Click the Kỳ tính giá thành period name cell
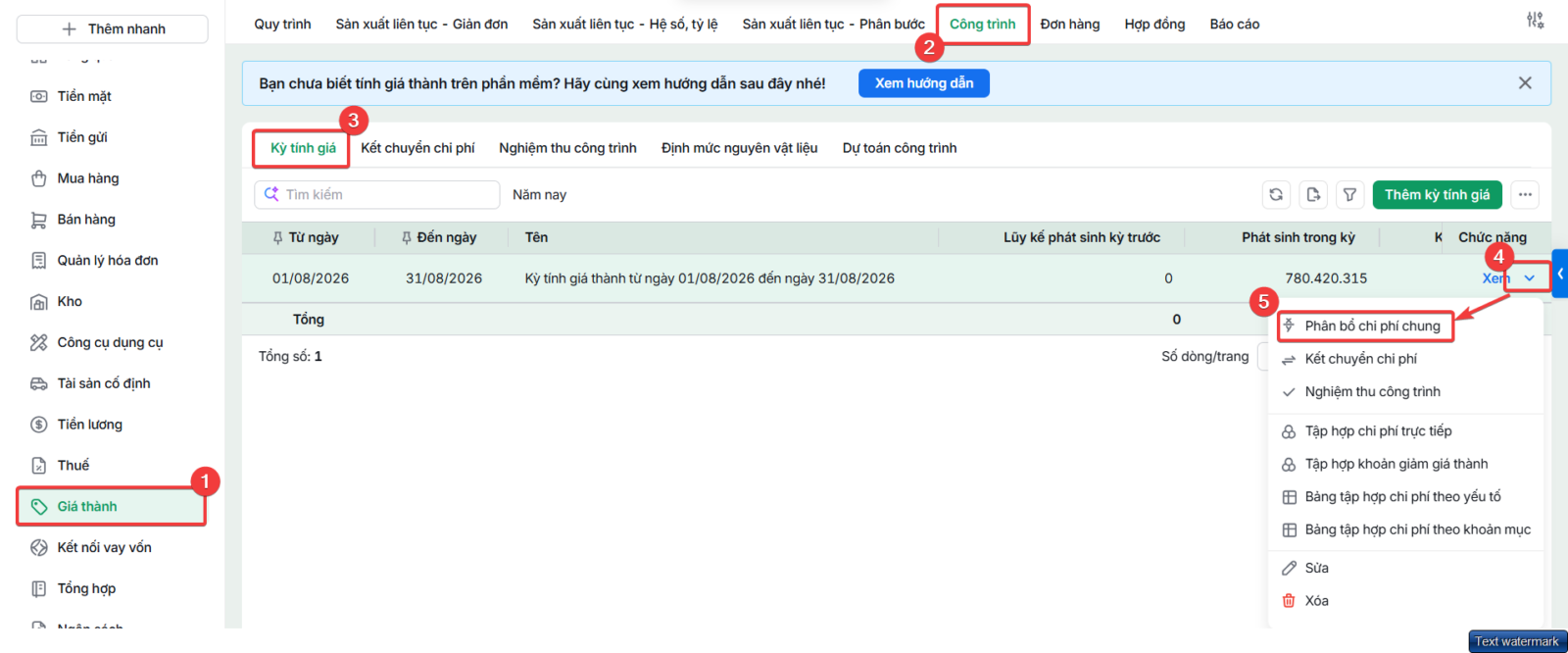The width and height of the screenshot is (1568, 653). (710, 279)
